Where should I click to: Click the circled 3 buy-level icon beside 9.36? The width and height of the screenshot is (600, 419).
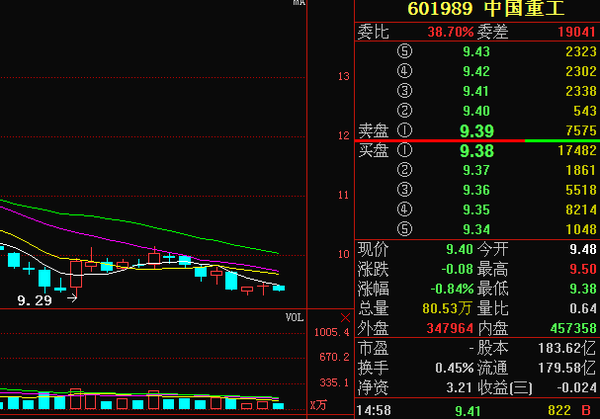[x=404, y=189]
